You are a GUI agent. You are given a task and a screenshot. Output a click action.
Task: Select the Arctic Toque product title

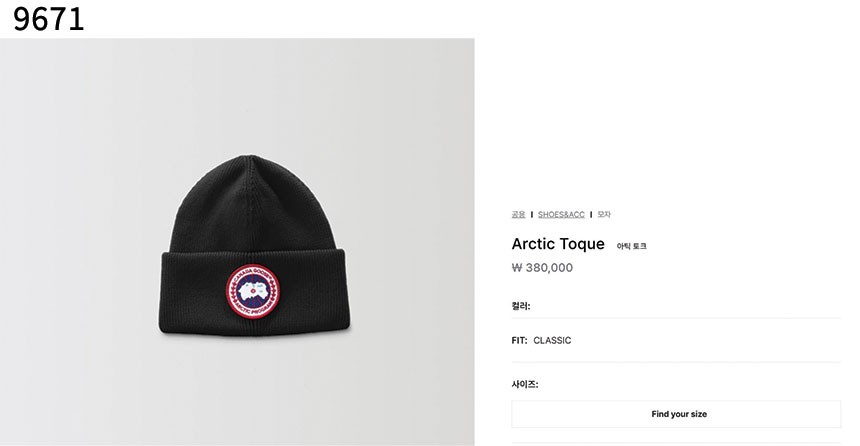558,244
